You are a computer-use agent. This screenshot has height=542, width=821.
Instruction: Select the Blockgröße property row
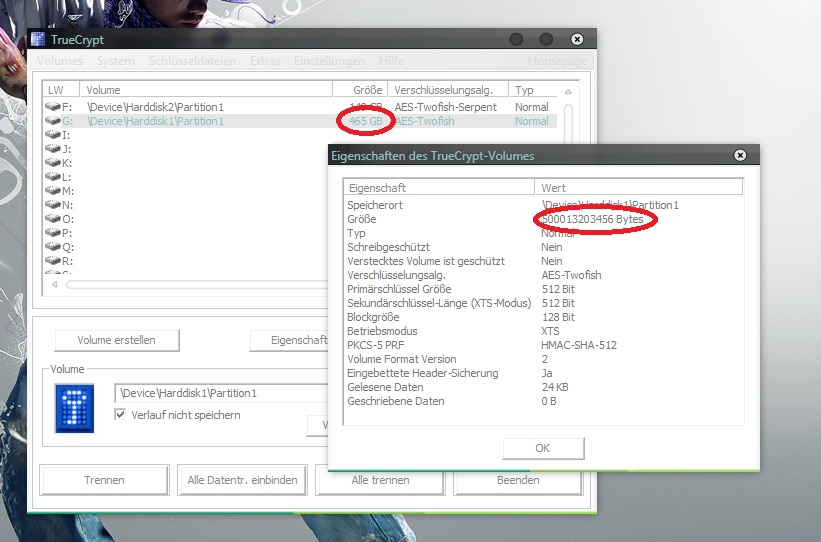543,317
